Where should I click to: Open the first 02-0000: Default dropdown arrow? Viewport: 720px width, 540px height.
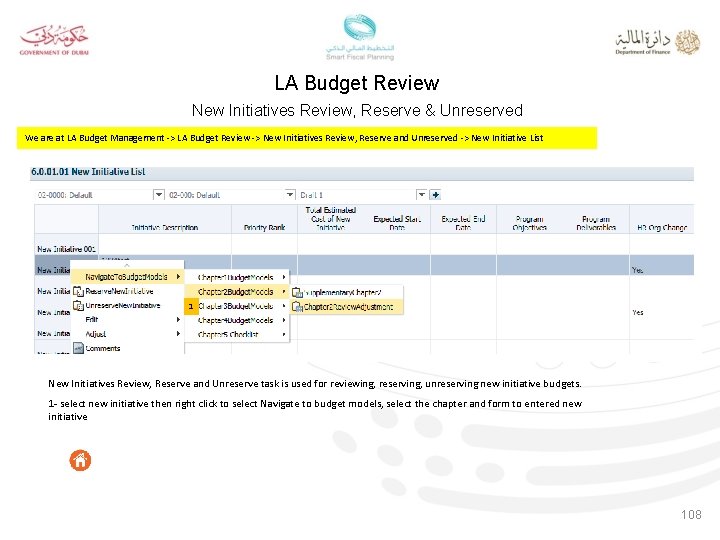tap(158, 195)
